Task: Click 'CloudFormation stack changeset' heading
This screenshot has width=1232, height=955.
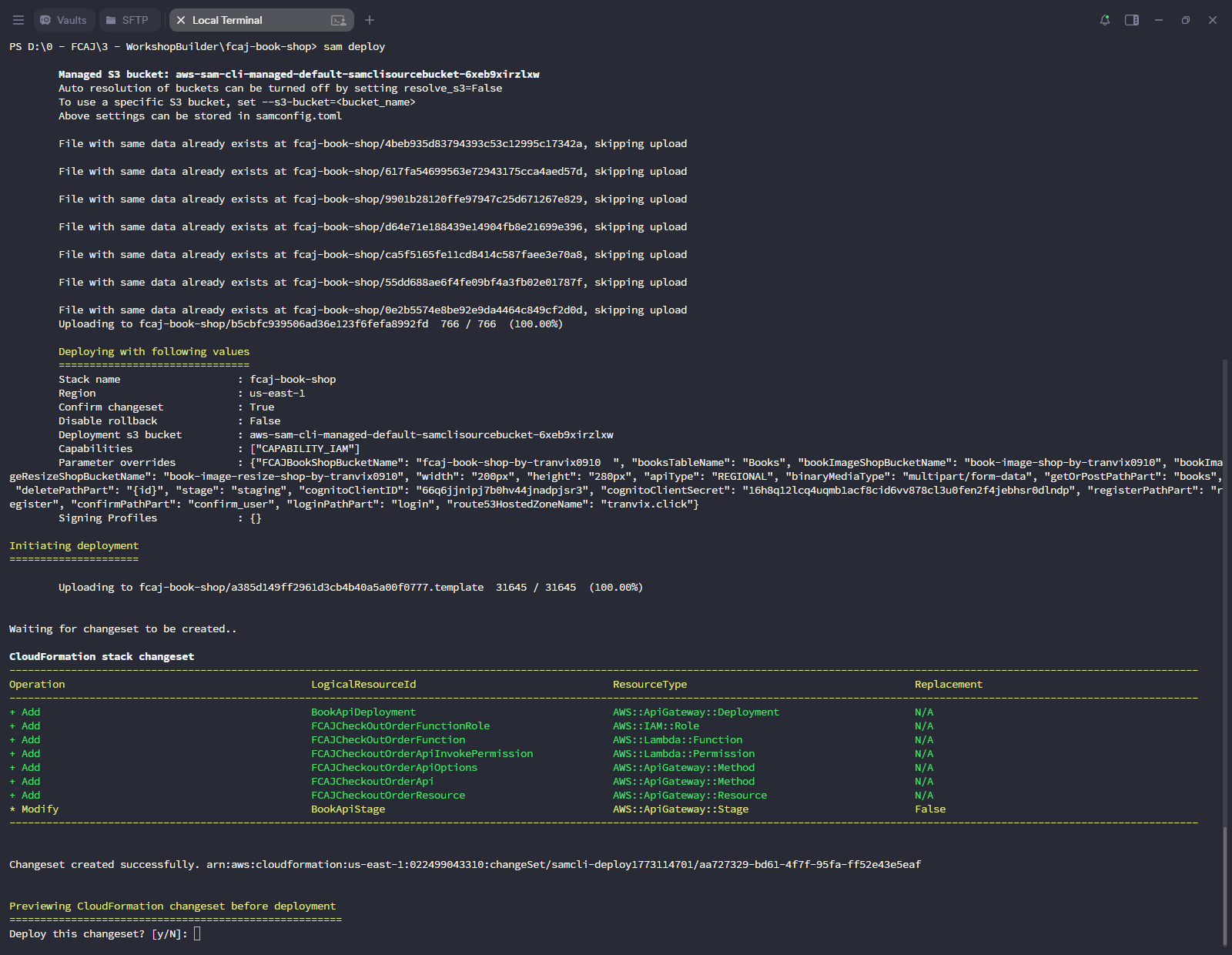Action: pyautogui.click(x=102, y=657)
